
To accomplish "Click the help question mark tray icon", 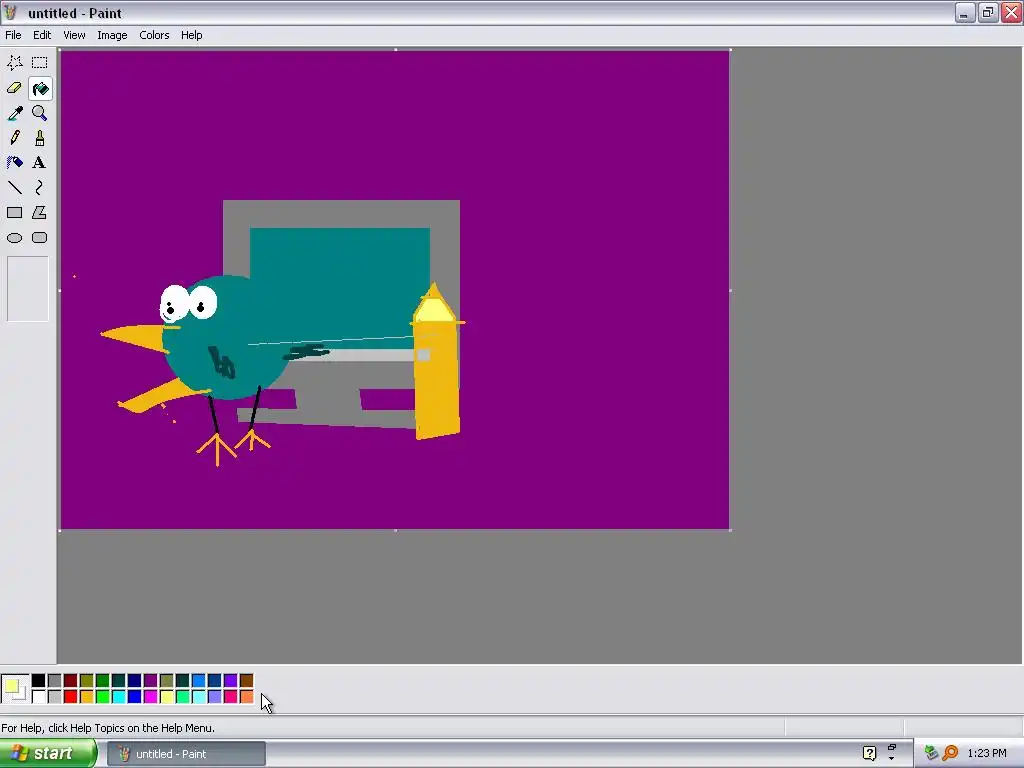I will pyautogui.click(x=869, y=753).
